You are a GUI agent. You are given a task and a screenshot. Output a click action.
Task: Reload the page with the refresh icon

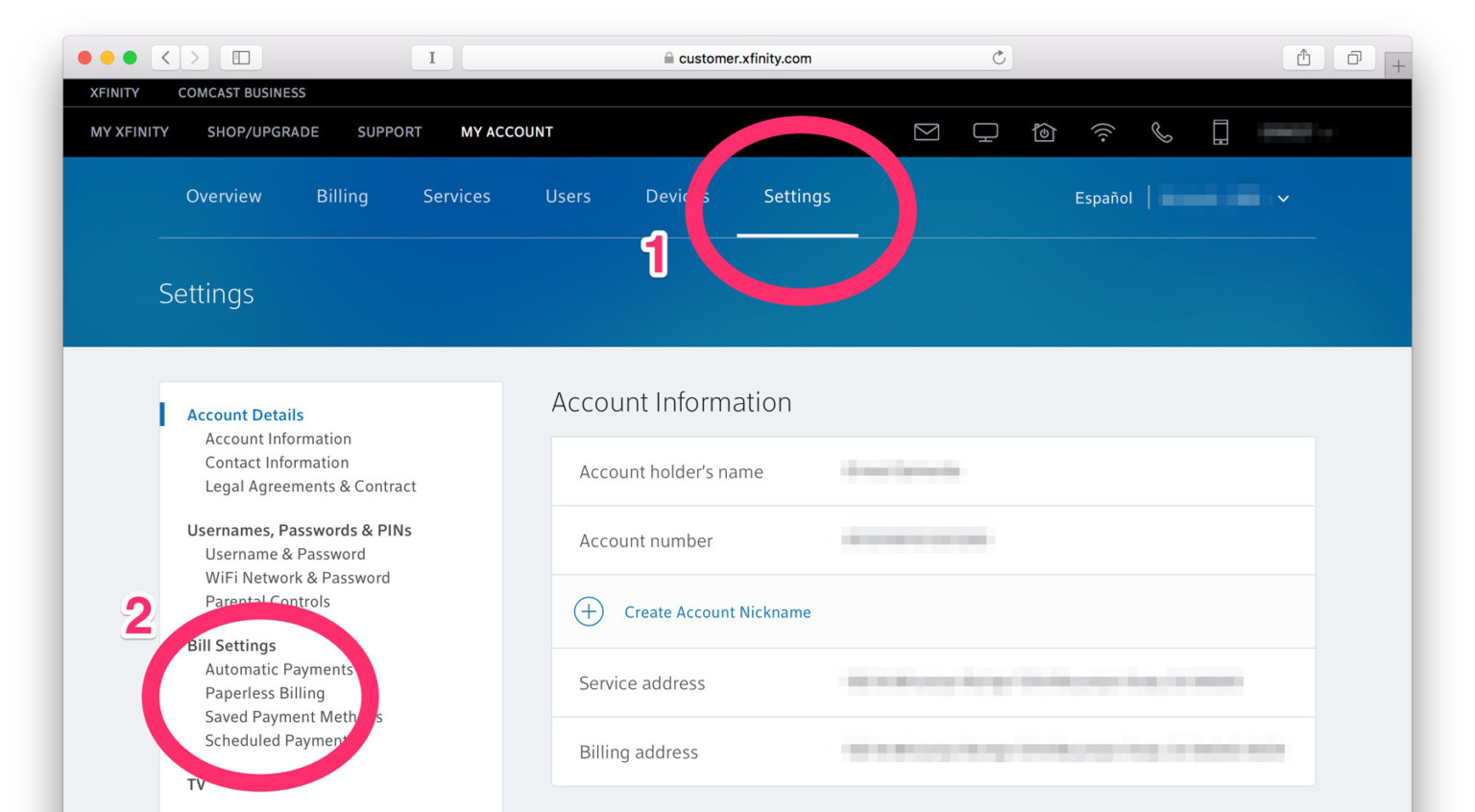[997, 58]
